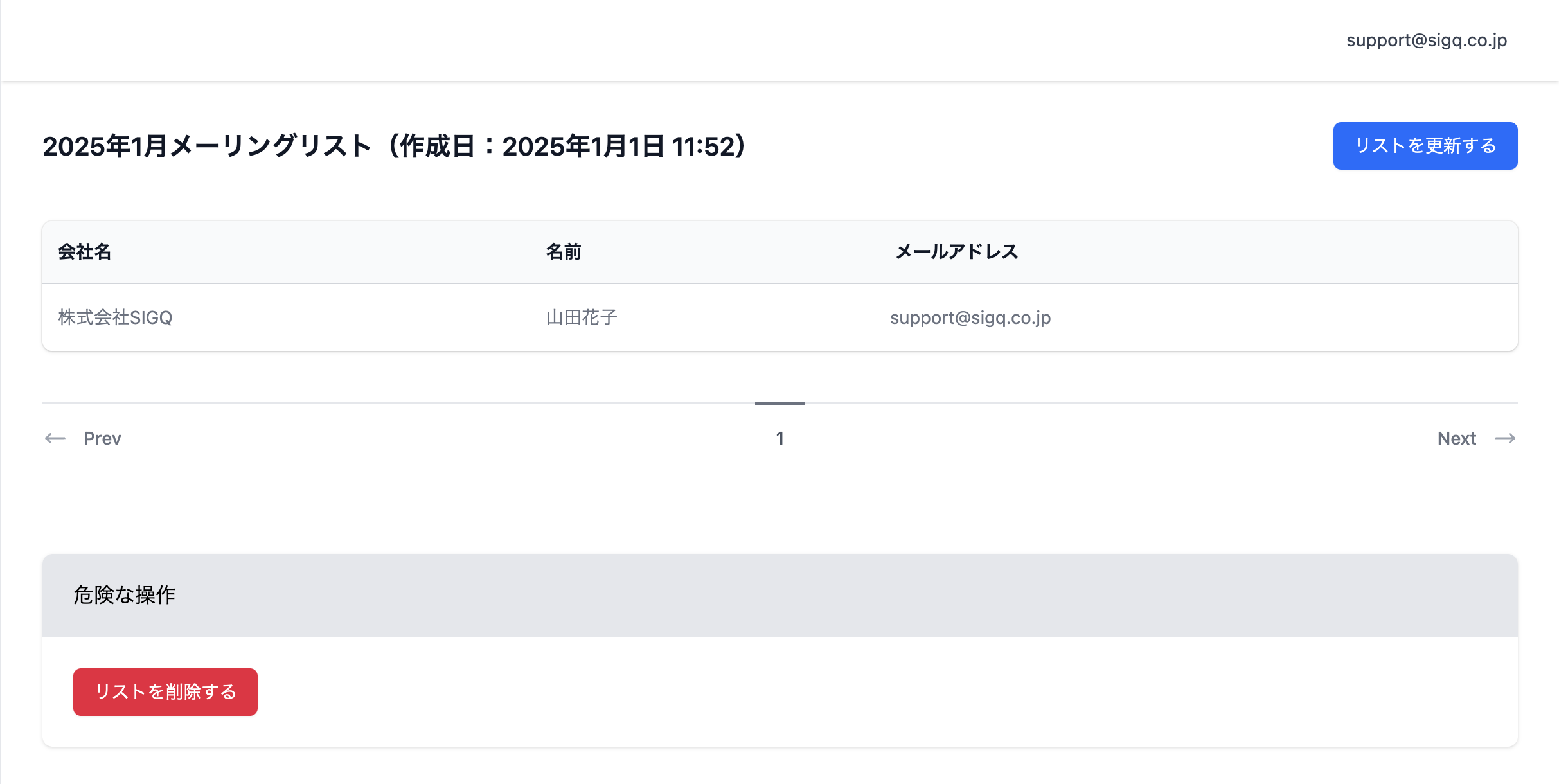Select the 山田花子 name cell
This screenshot has height=784, width=1559.
click(x=582, y=317)
